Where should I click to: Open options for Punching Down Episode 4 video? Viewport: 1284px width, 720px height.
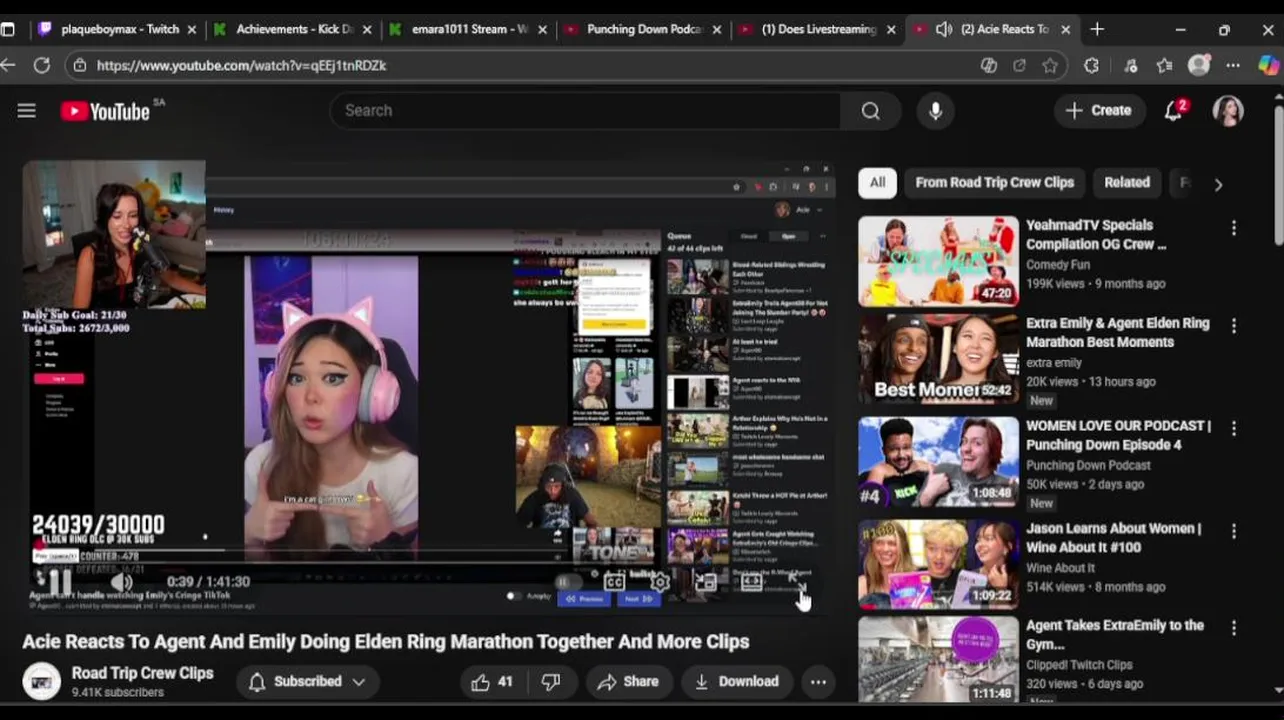pyautogui.click(x=1234, y=428)
